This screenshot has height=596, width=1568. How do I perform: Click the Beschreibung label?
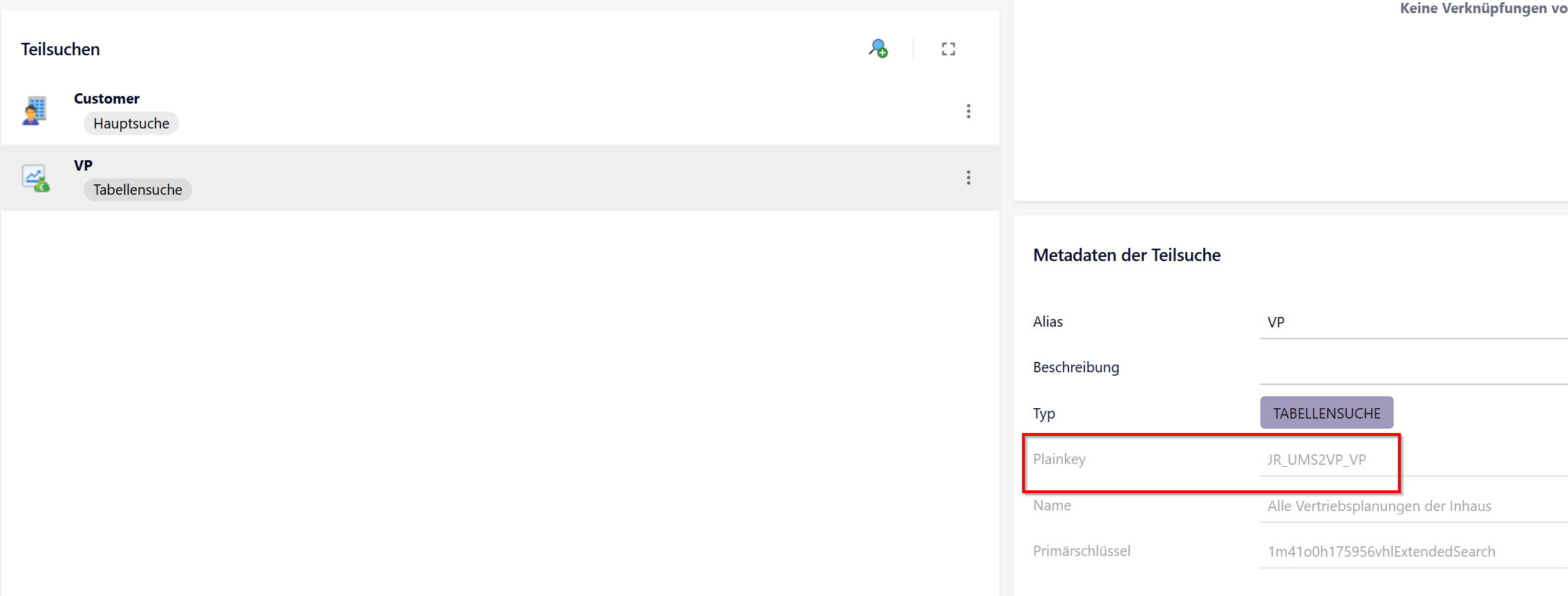point(1076,367)
